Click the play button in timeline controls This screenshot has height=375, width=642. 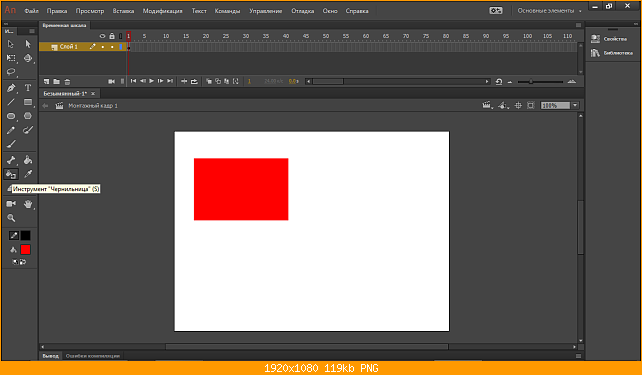151,81
